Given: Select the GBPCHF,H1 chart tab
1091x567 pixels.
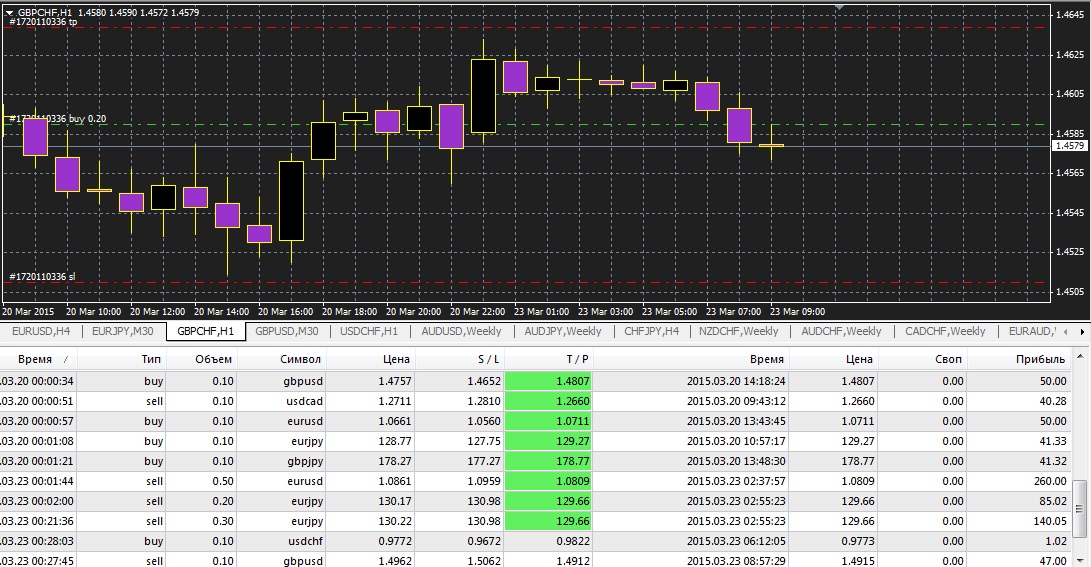Looking at the screenshot, I should click(x=205, y=331).
